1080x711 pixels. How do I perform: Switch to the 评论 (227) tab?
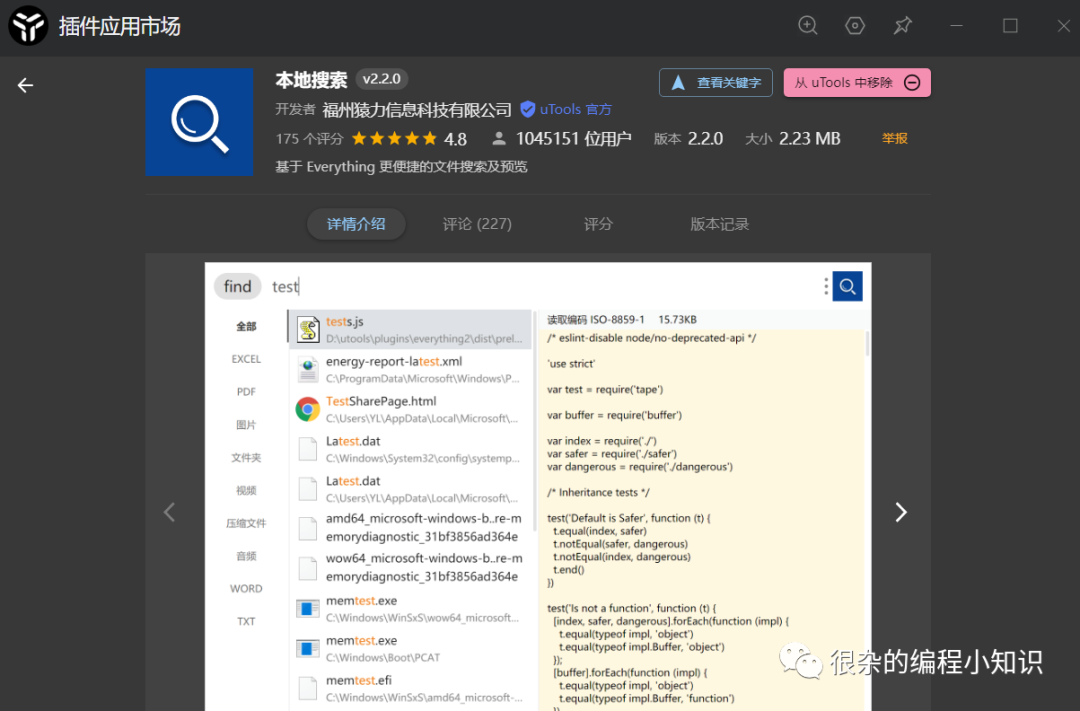pyautogui.click(x=477, y=224)
